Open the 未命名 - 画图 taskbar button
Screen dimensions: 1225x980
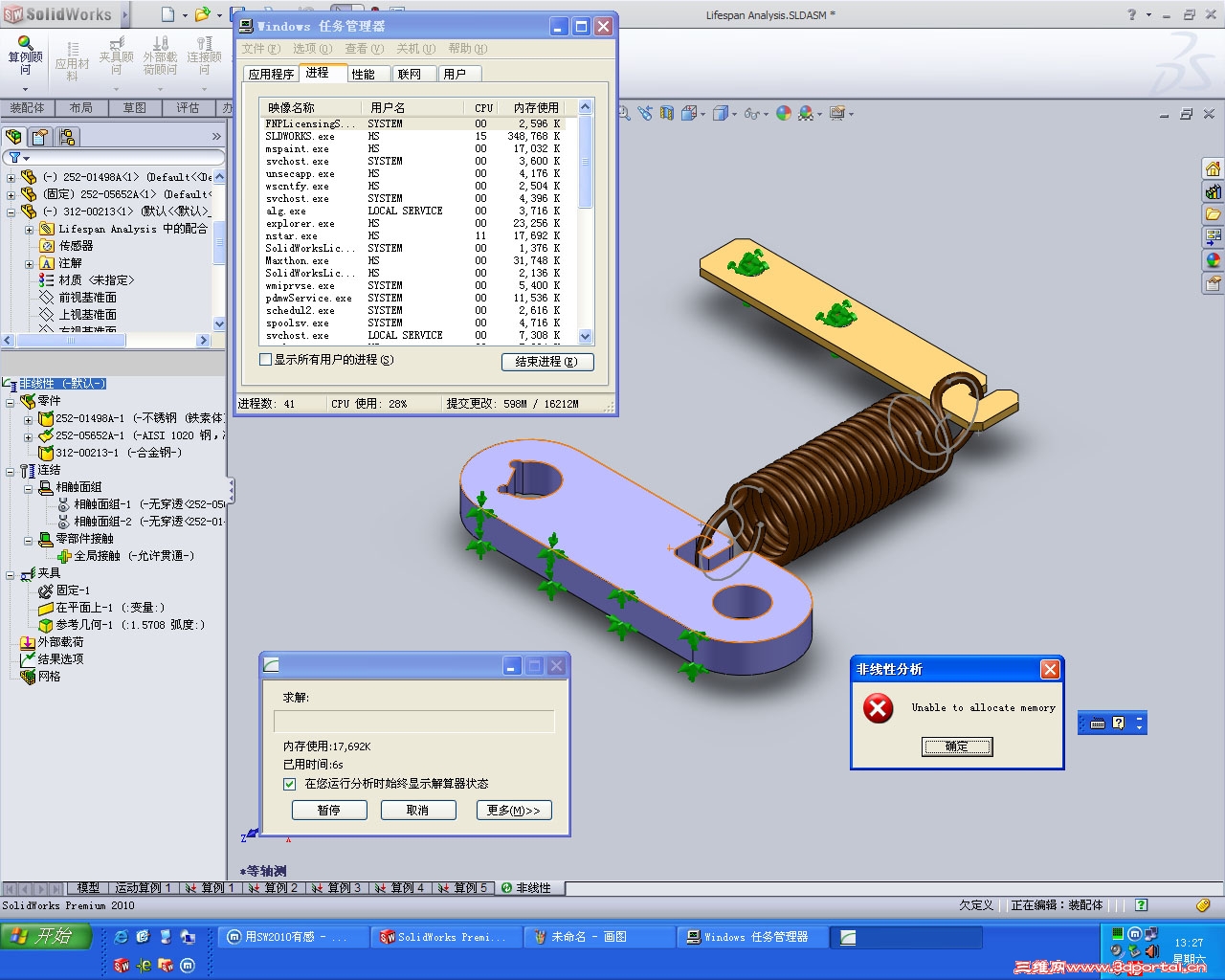coord(599,937)
